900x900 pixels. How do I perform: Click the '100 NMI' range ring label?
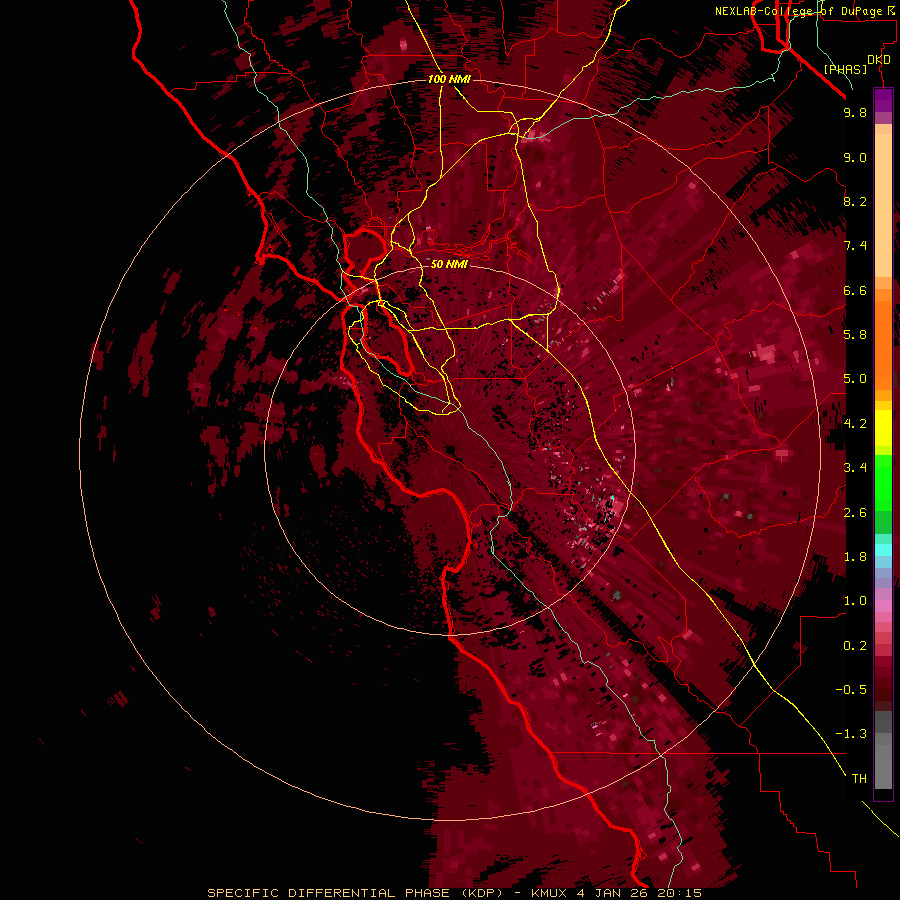pyautogui.click(x=449, y=79)
